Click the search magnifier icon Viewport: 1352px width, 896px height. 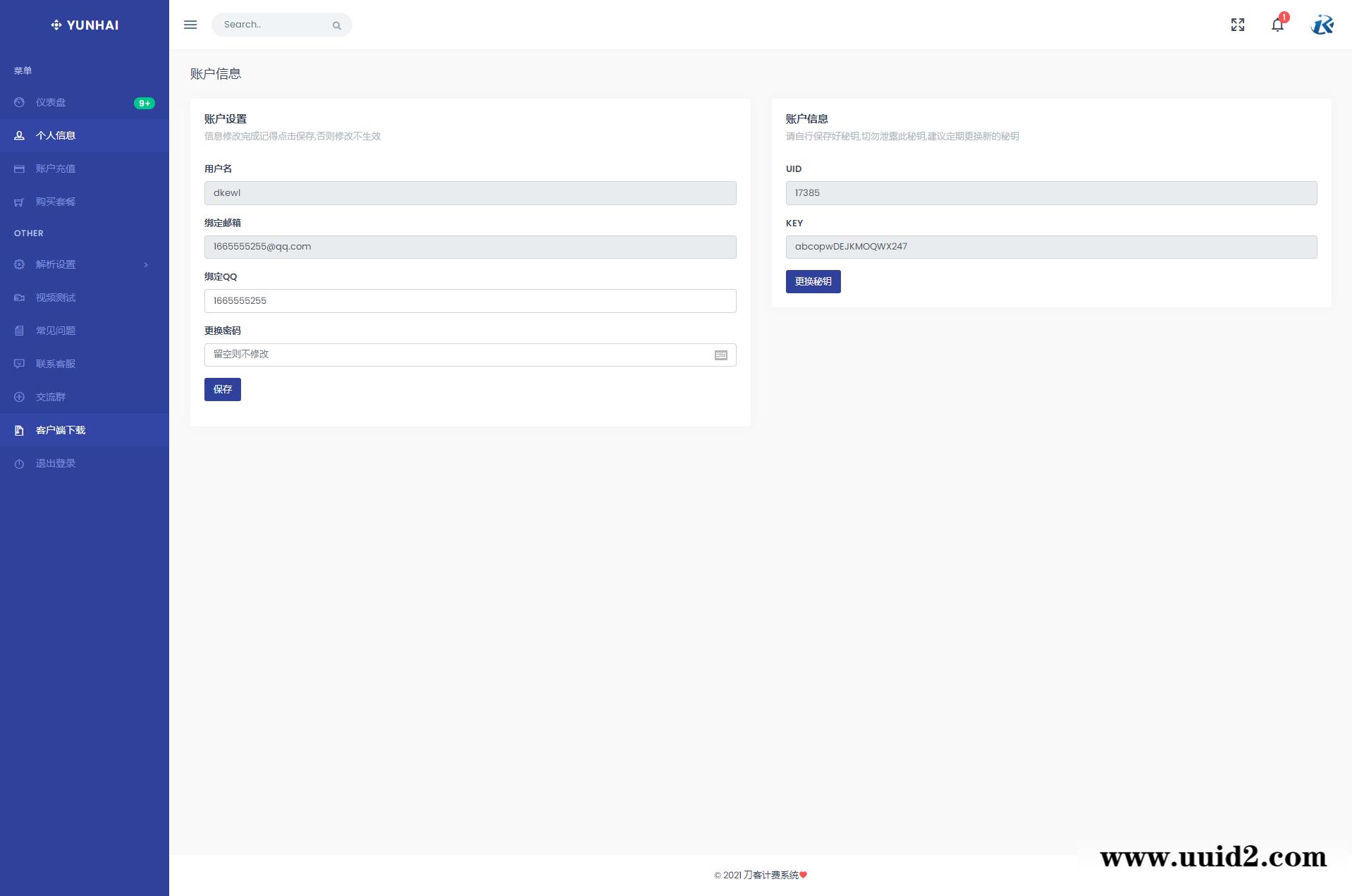[337, 25]
